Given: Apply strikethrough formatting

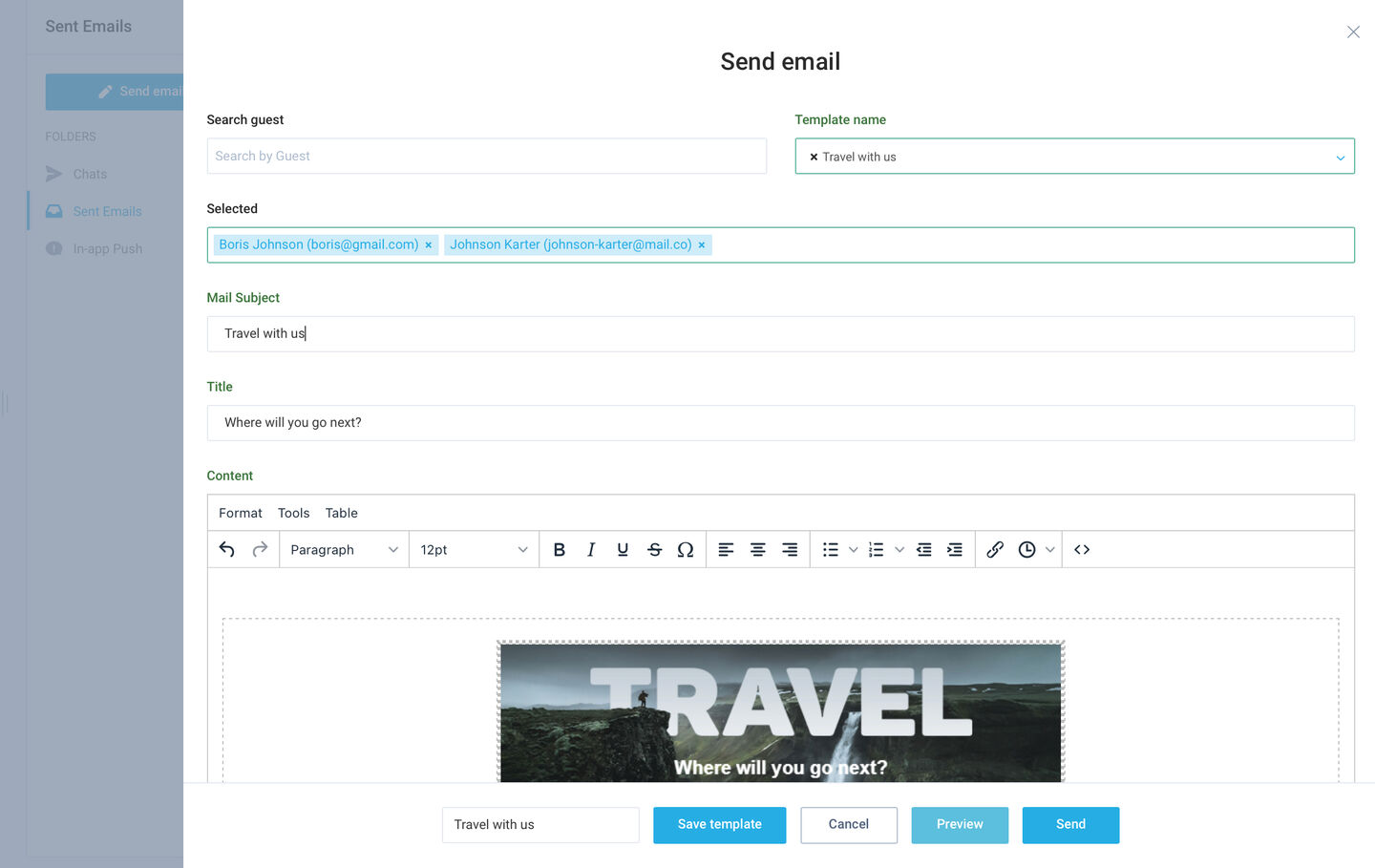Looking at the screenshot, I should coord(654,549).
